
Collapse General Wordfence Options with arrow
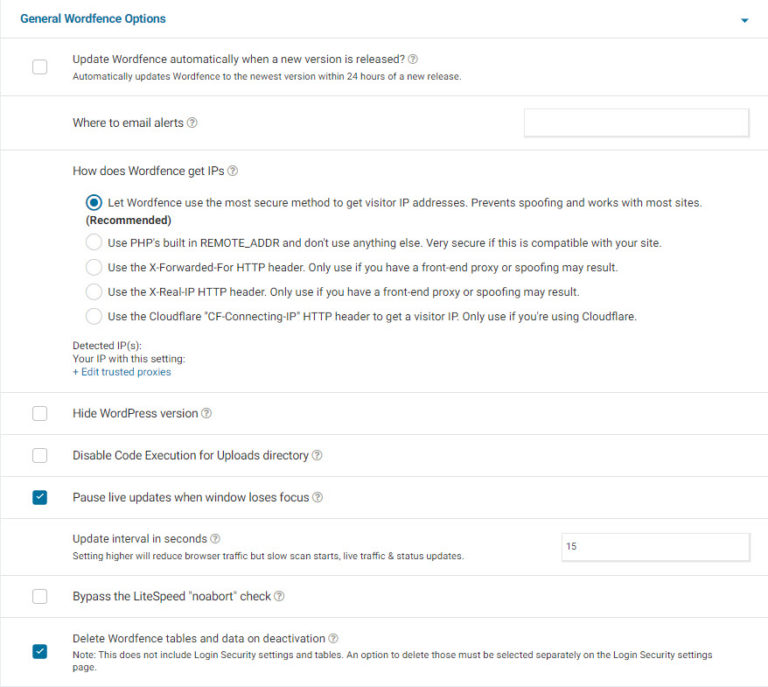744,20
